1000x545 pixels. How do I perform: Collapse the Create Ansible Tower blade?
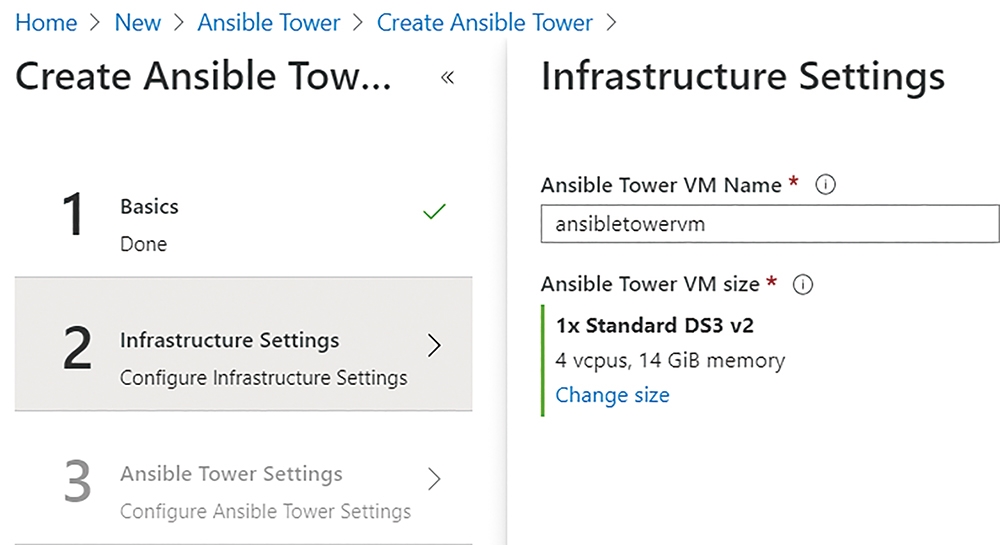(x=447, y=78)
